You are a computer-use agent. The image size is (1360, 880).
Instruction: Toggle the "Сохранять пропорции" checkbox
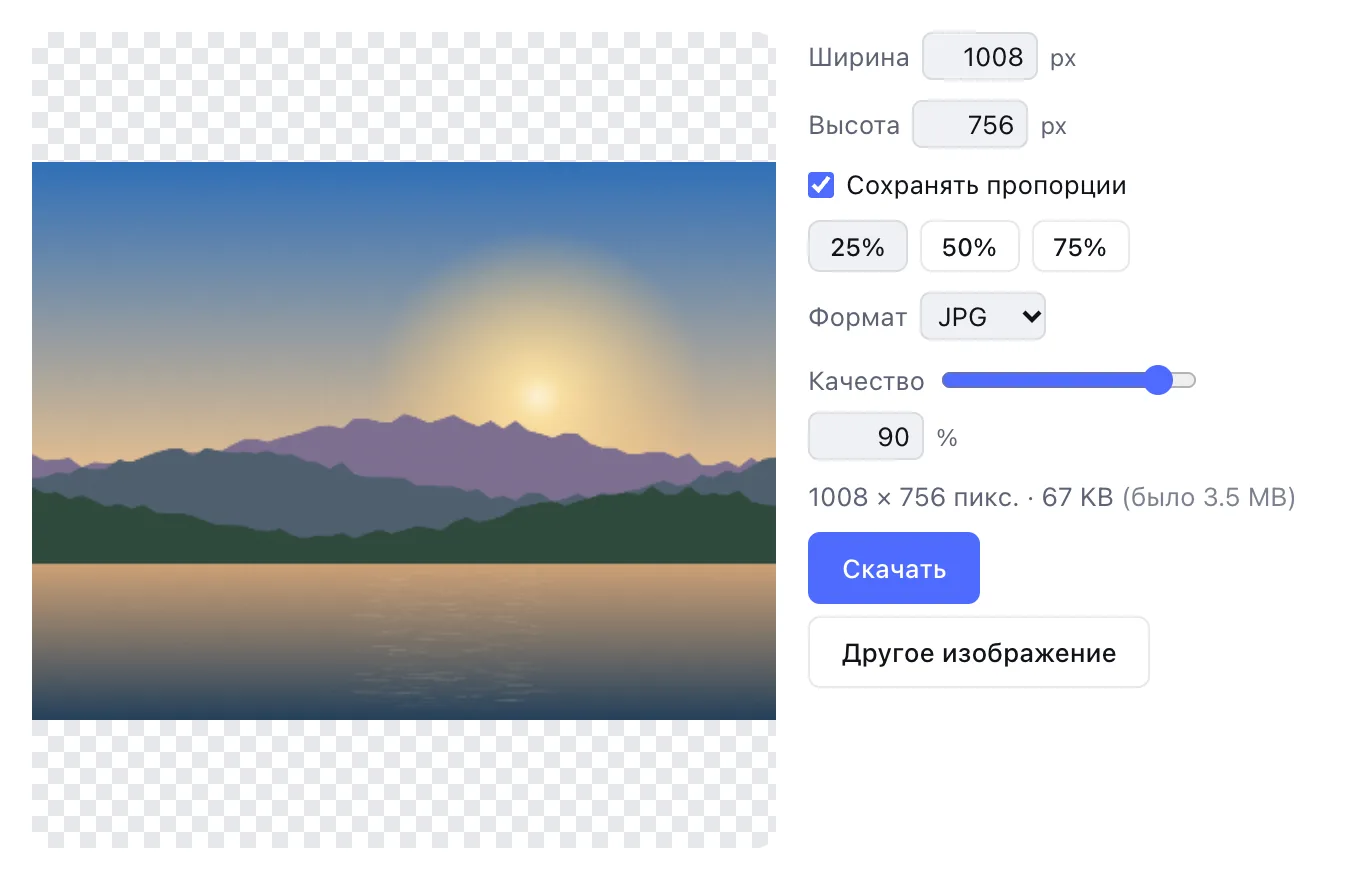pyautogui.click(x=821, y=185)
